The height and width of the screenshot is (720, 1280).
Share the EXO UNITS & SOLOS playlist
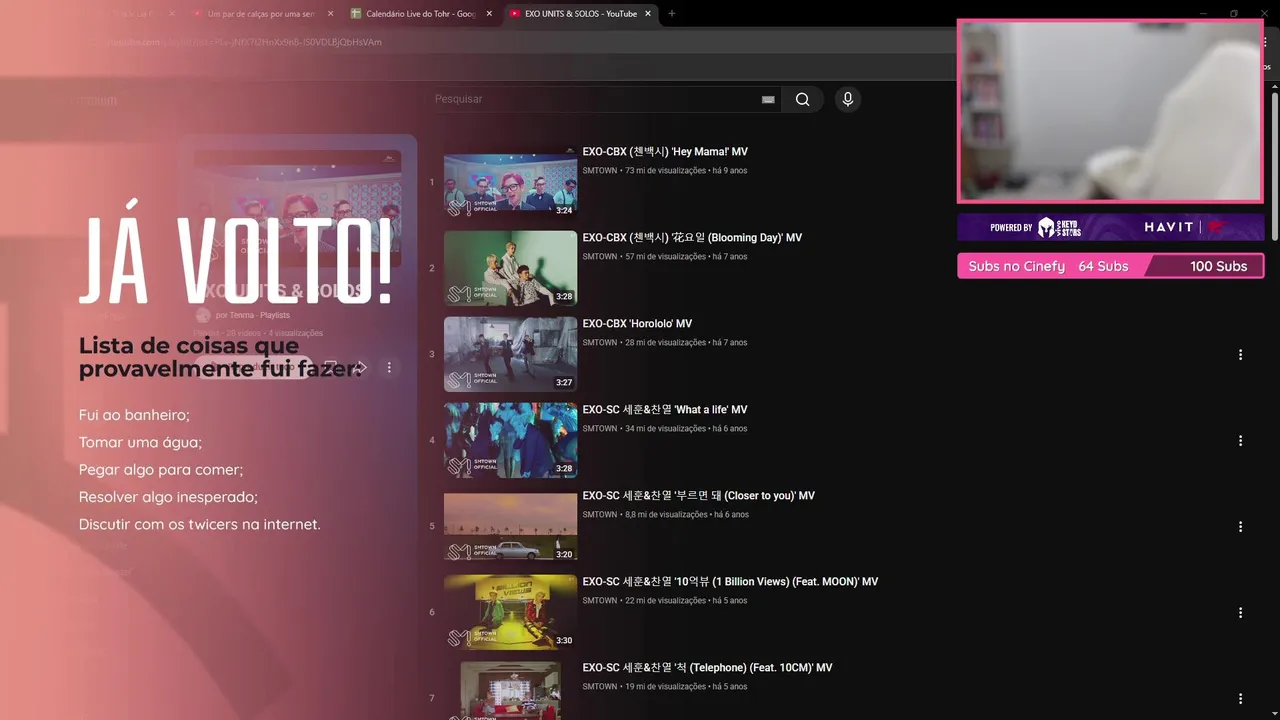click(360, 368)
